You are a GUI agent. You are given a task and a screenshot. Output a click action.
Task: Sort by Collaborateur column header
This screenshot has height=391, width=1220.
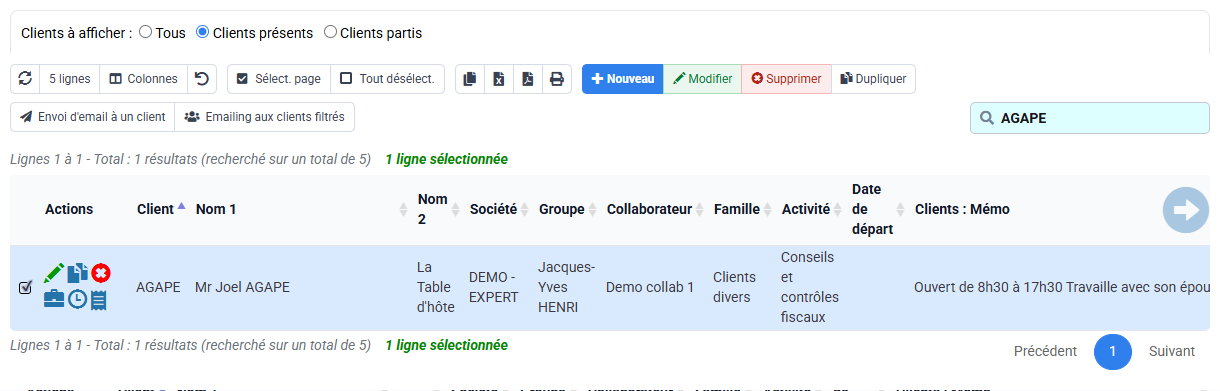click(653, 209)
